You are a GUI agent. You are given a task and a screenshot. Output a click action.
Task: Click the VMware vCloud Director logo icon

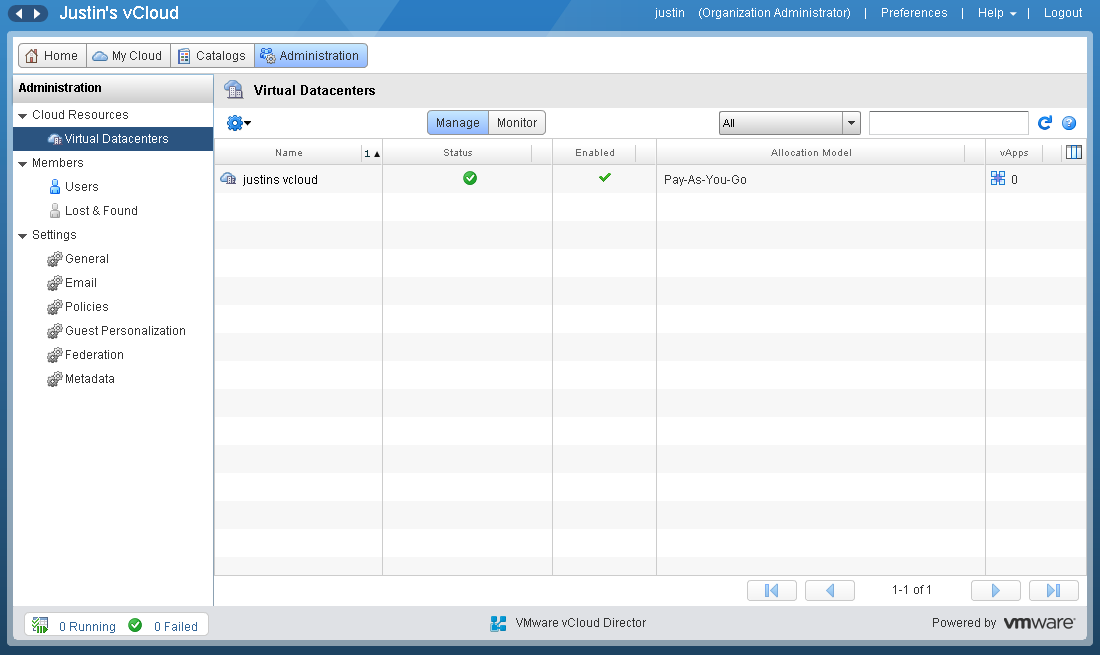(498, 623)
